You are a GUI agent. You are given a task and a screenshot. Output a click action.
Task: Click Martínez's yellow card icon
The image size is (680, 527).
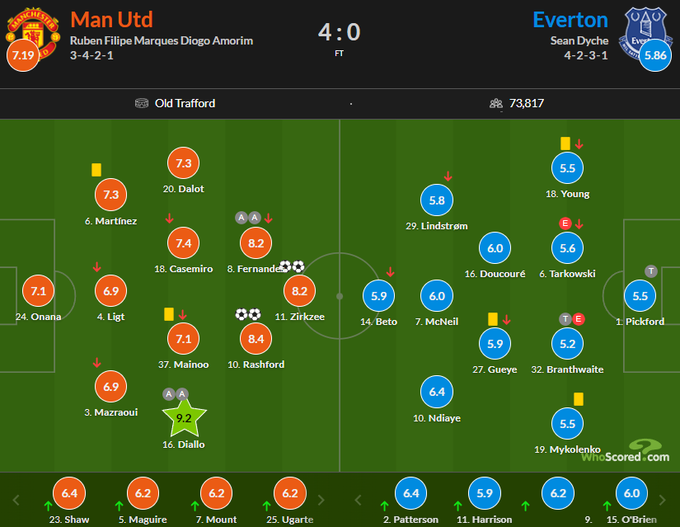coord(97,170)
